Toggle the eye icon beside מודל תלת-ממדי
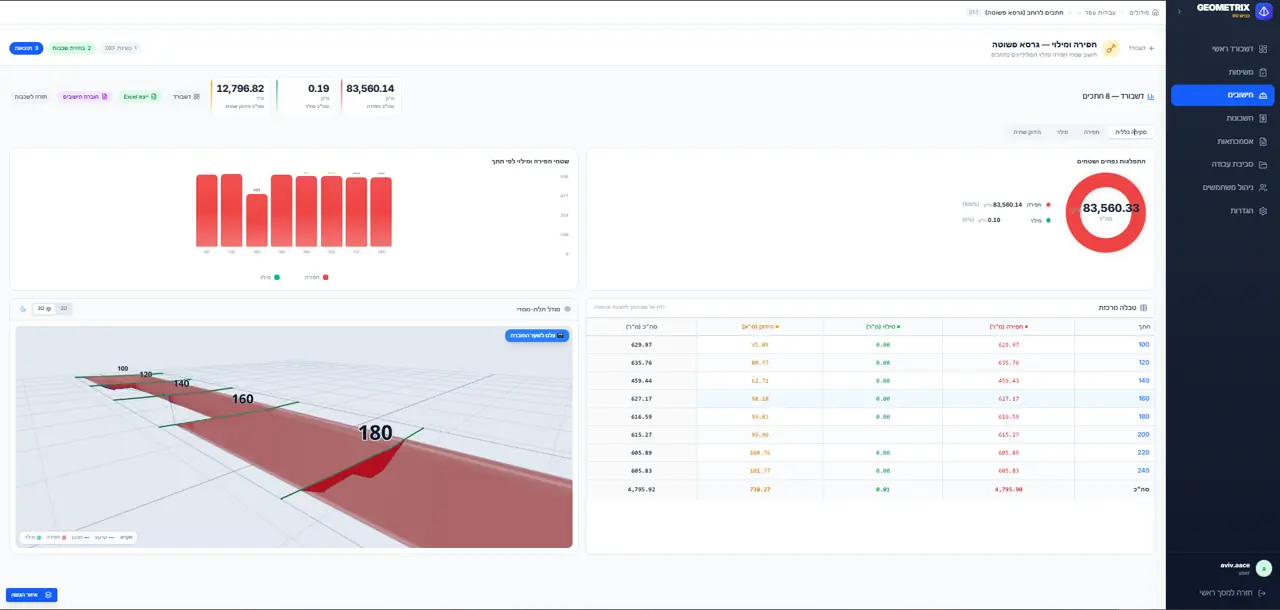Viewport: 1280px width, 610px height. pyautogui.click(x=567, y=309)
